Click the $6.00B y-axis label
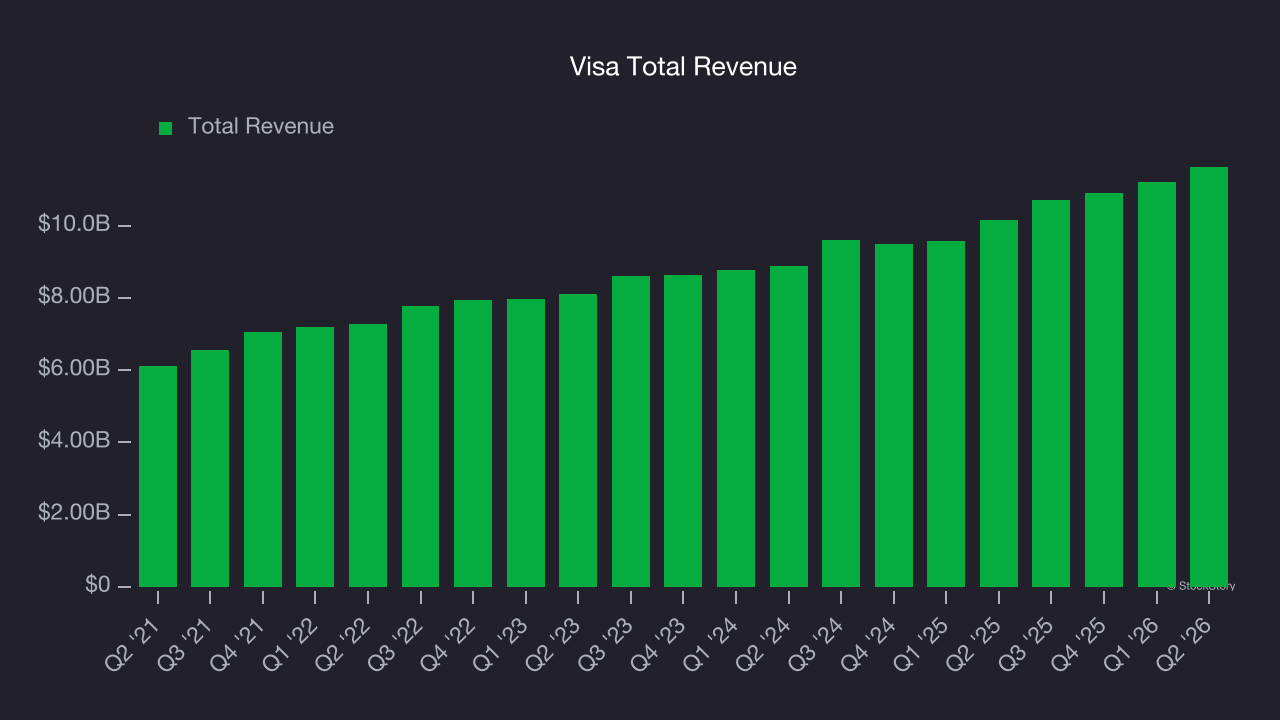This screenshot has width=1280, height=720. 74,369
